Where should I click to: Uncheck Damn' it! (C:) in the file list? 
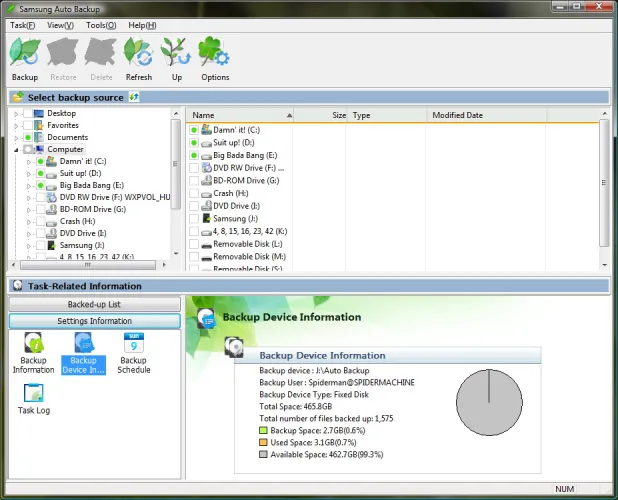tap(194, 130)
